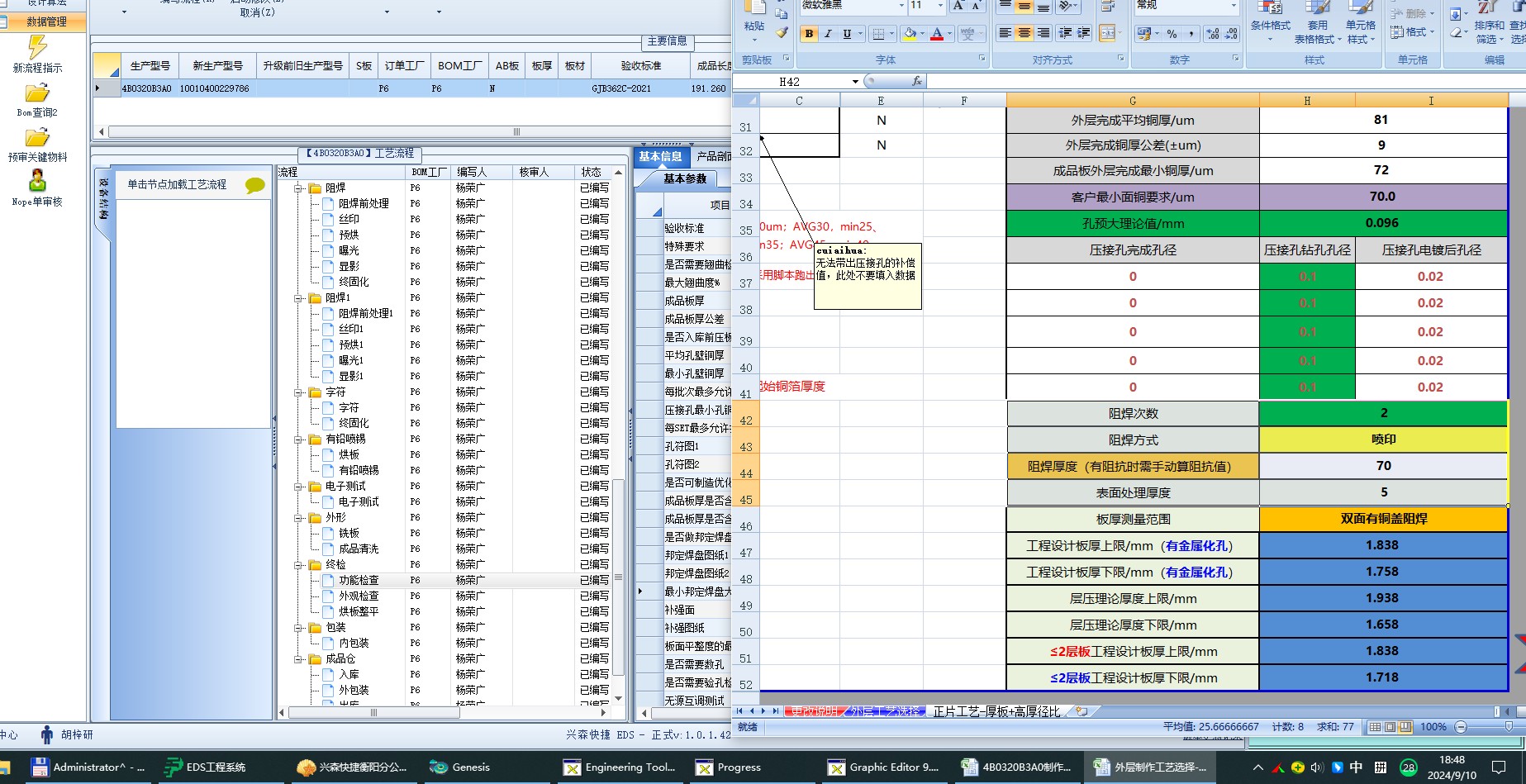Align cell text left

[x=1005, y=33]
